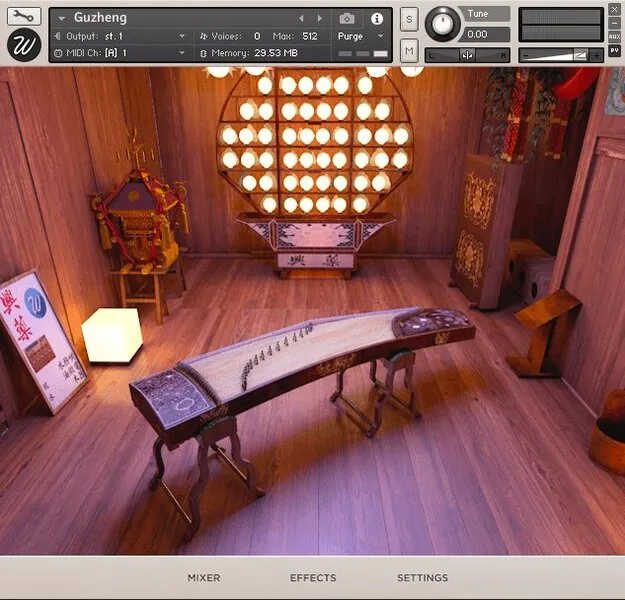This screenshot has height=600, width=625.
Task: Click the Voices note icon
Action: [x=203, y=36]
